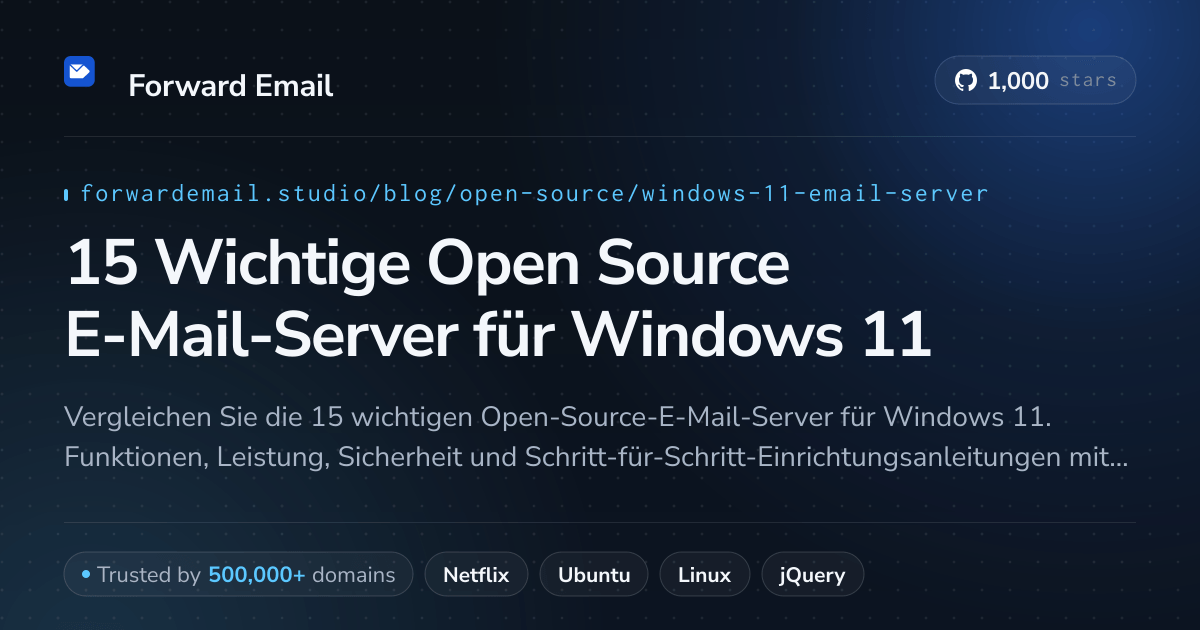Image resolution: width=1200 pixels, height=630 pixels.
Task: Open the forwardemail.studio blog URL link
Action: coord(534,193)
